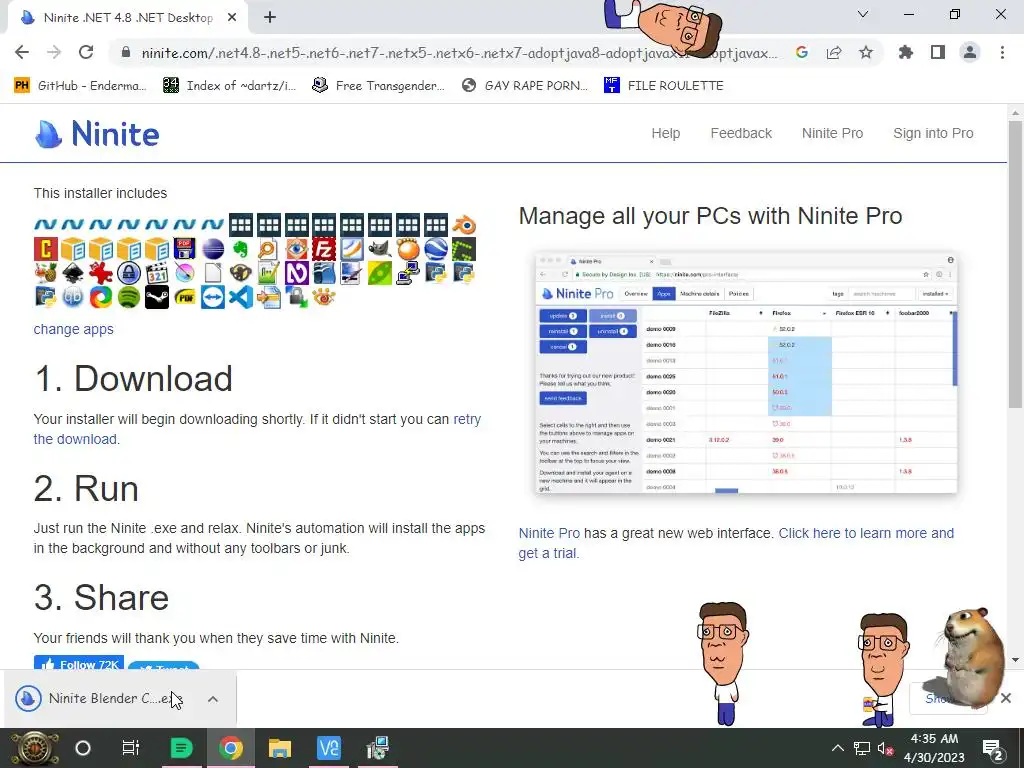Click the Greenshot green G icon
The height and width of the screenshot is (768, 1024).
tap(464, 249)
